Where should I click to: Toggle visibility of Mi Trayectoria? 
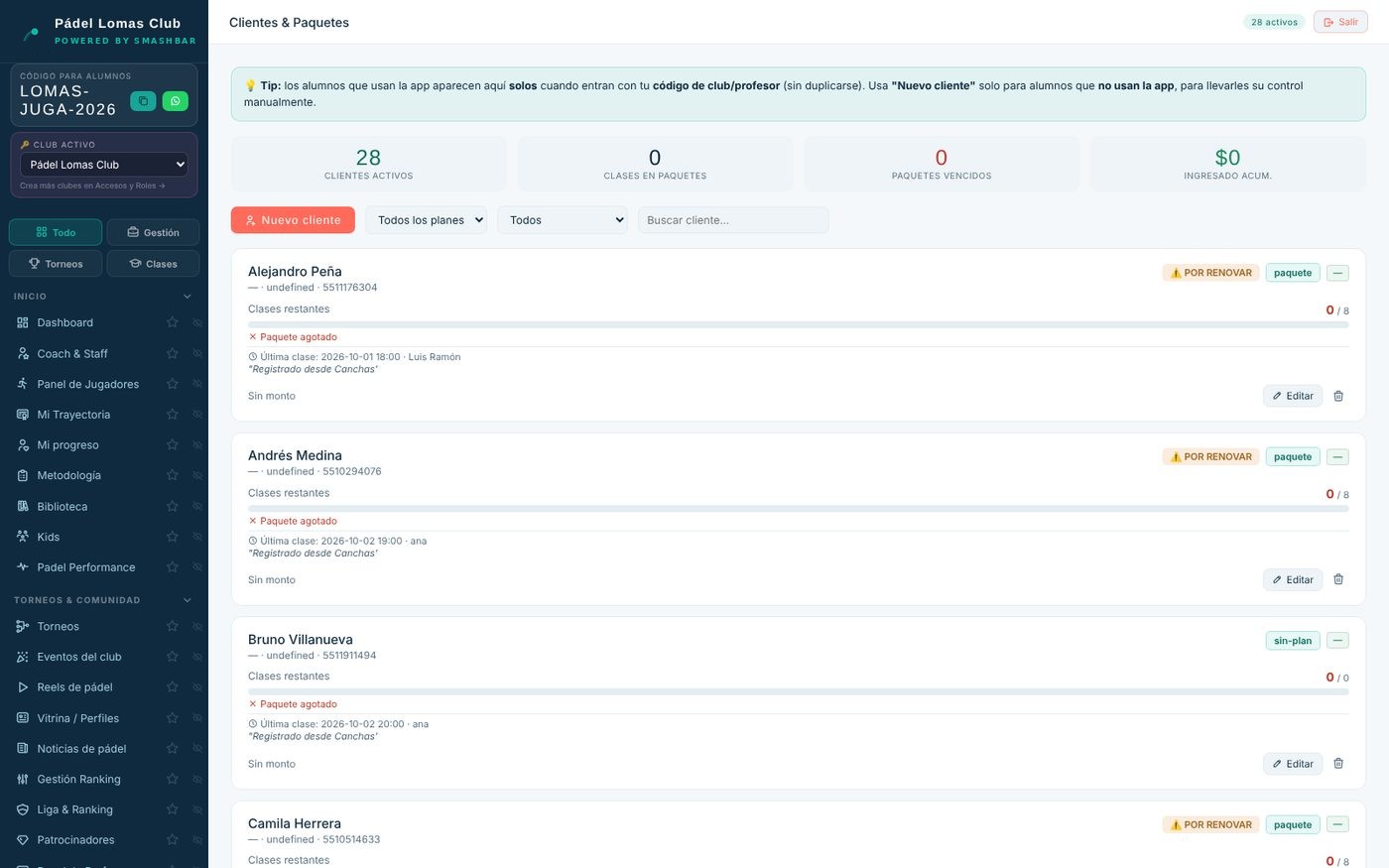click(x=196, y=415)
